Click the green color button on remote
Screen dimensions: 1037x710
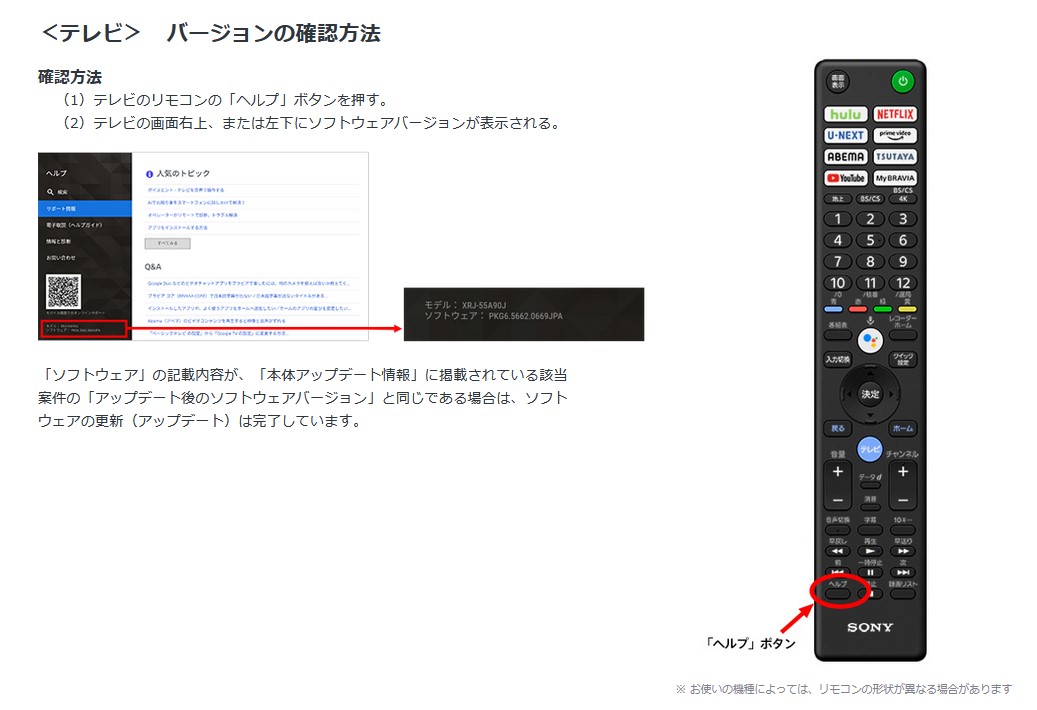click(882, 309)
